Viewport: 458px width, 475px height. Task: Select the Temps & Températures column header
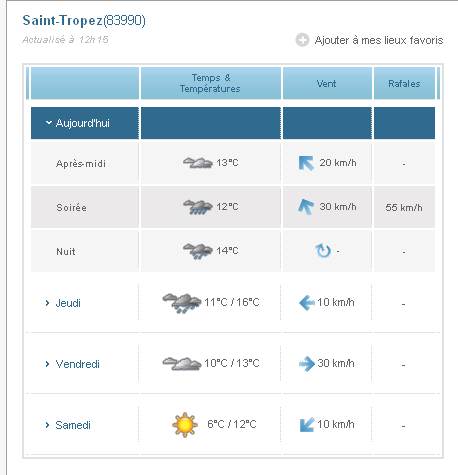[211, 83]
